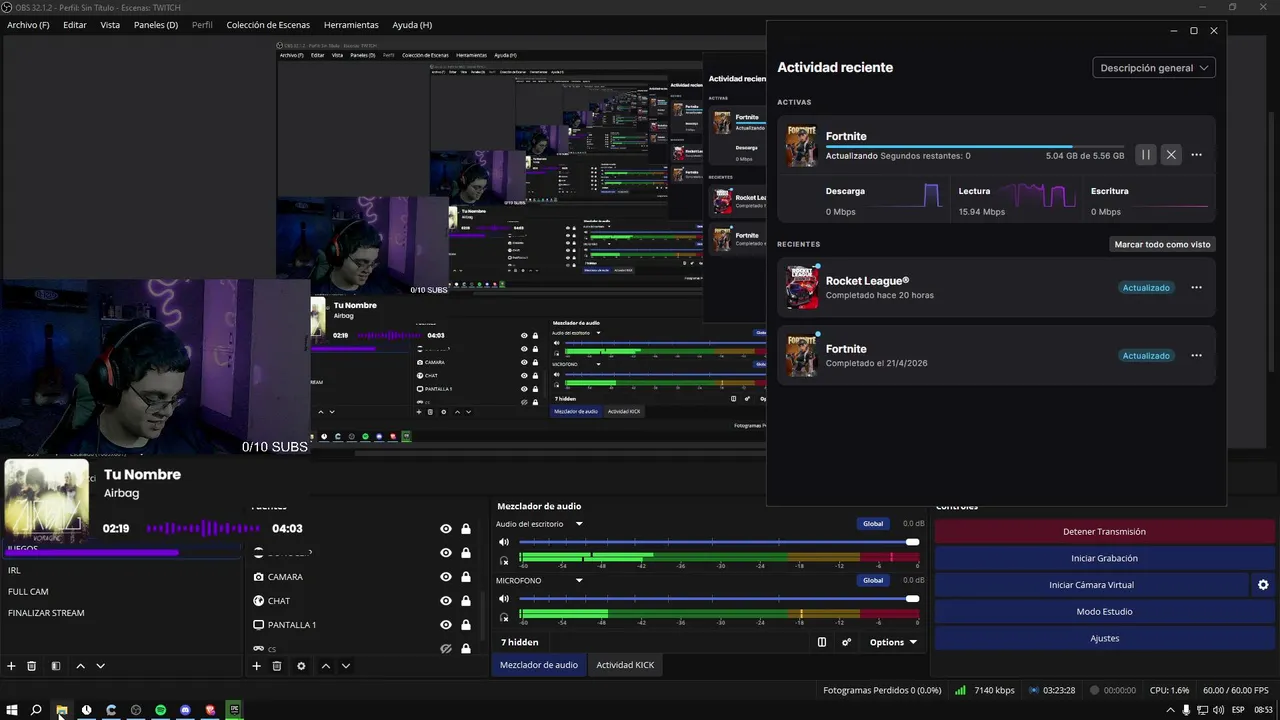Move source down in sources list
The height and width of the screenshot is (720, 1280).
pos(346,666)
